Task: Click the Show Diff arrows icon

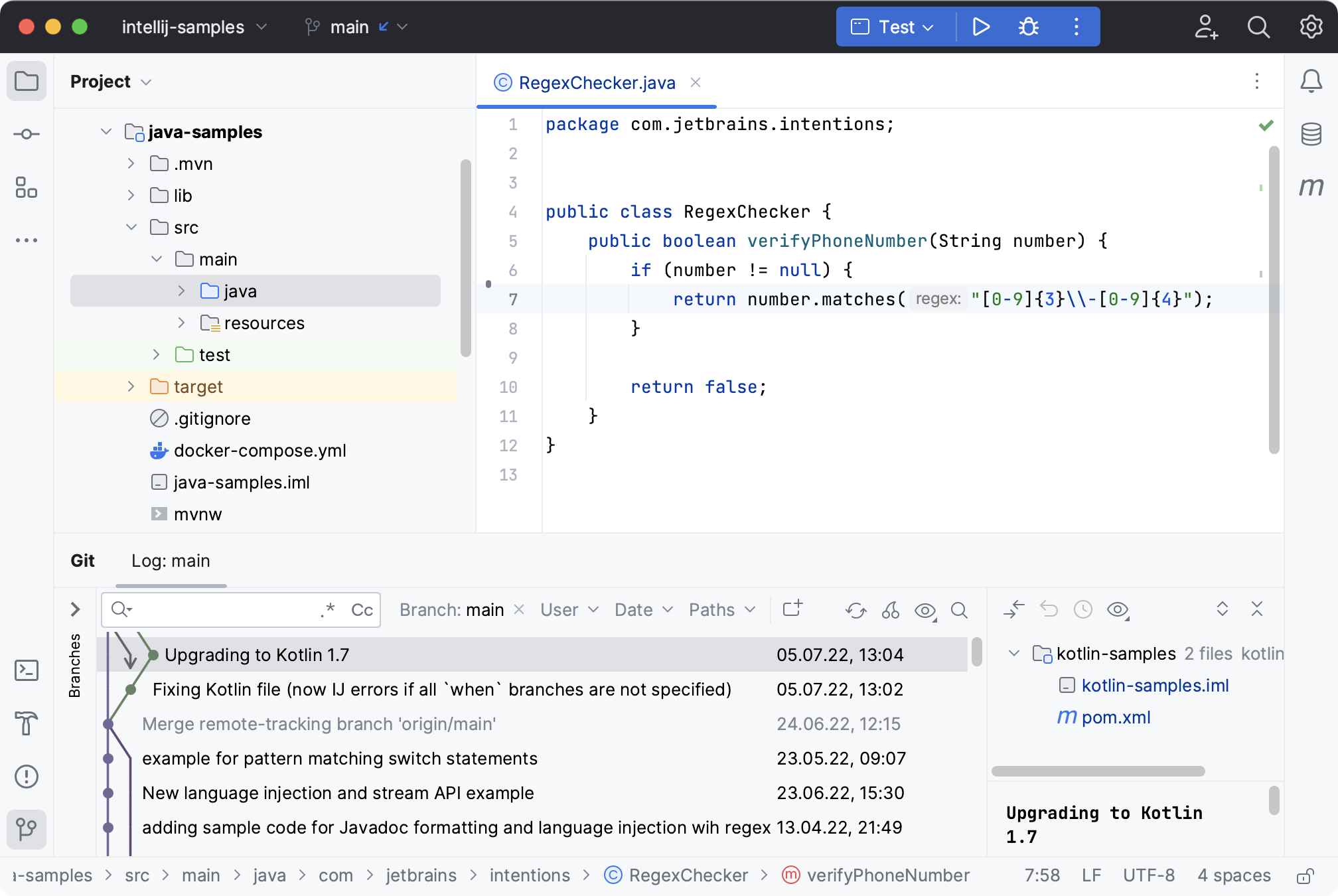Action: coord(1014,609)
